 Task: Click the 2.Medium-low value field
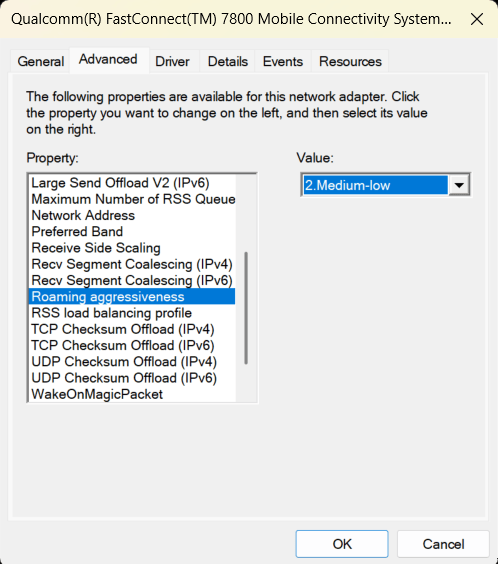point(375,185)
